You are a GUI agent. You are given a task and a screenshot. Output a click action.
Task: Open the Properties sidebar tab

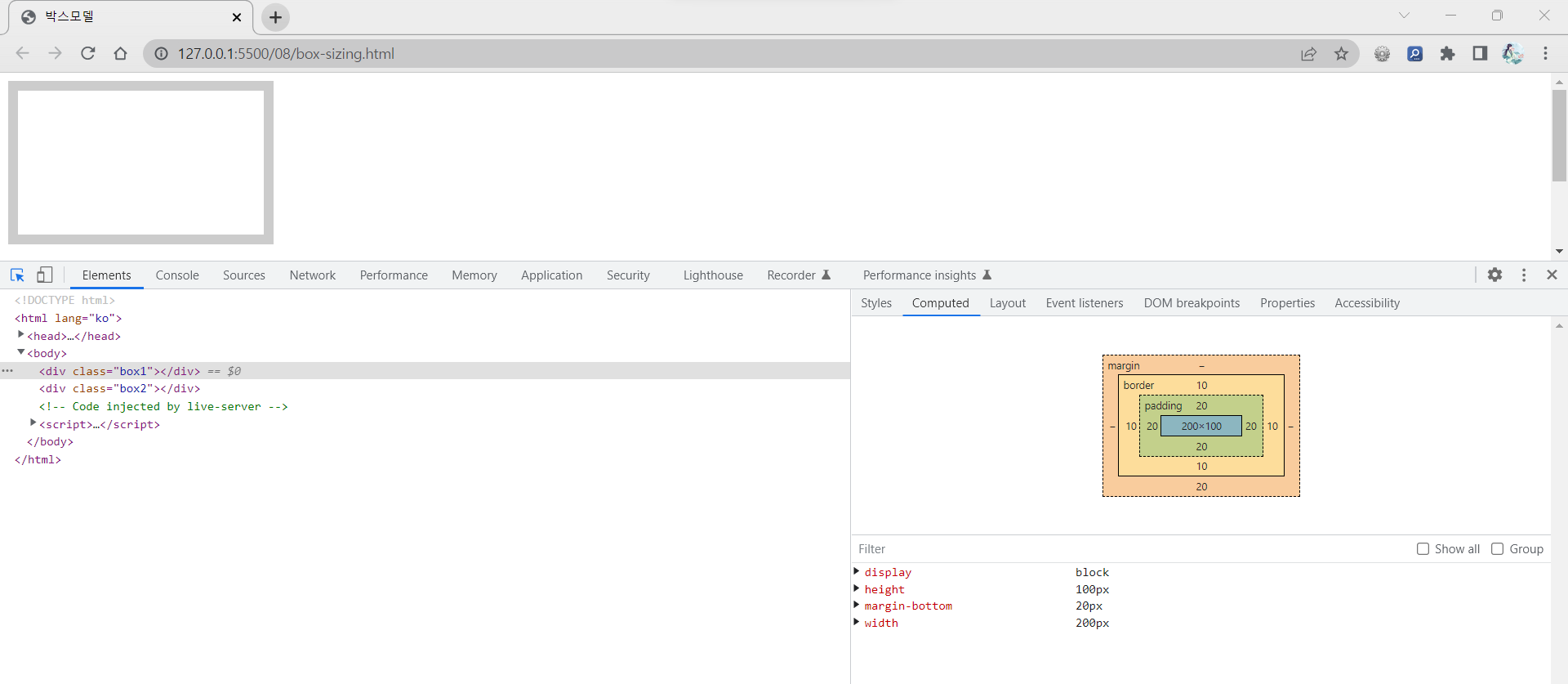tap(1287, 303)
